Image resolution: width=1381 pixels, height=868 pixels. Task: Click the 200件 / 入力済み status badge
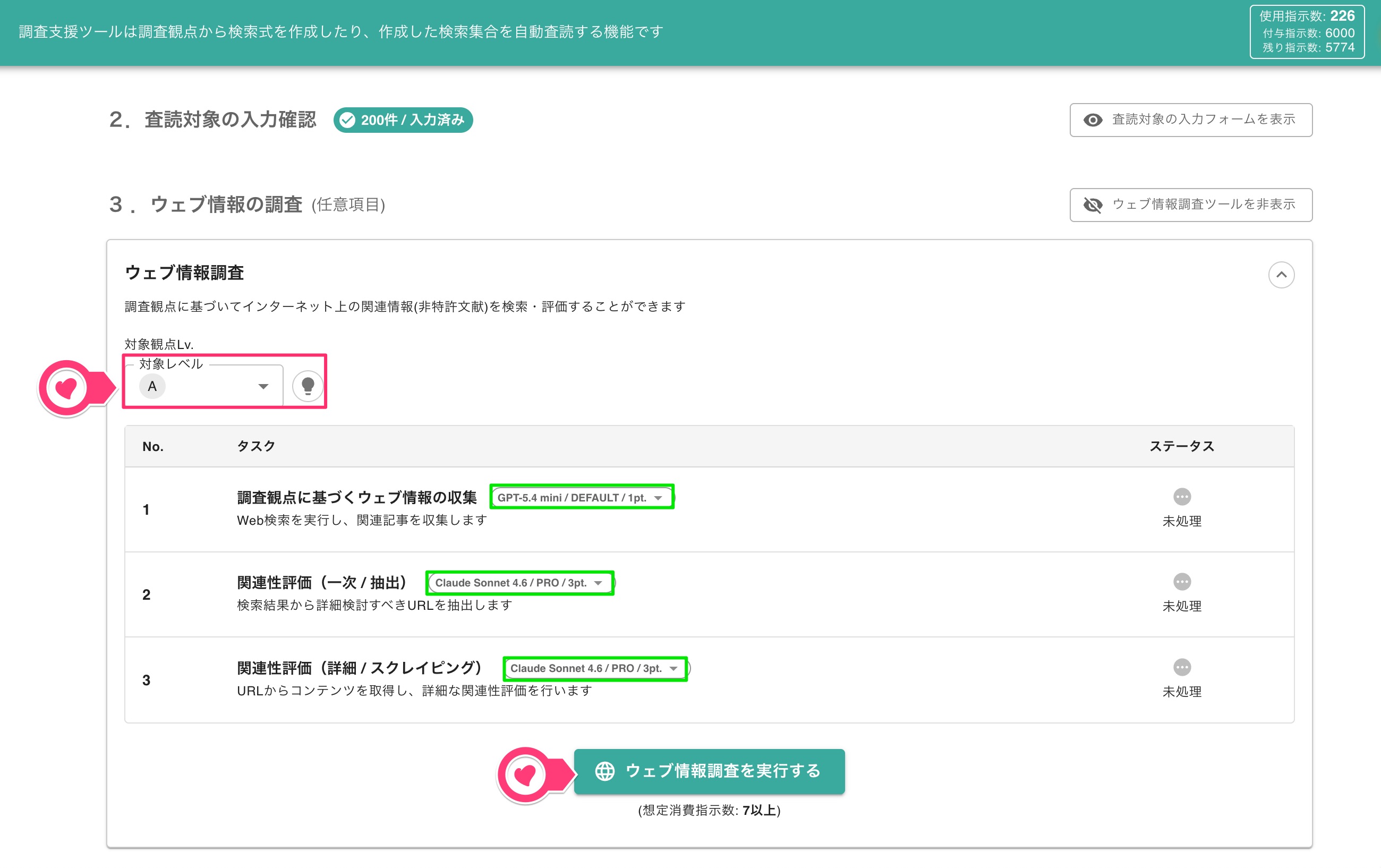pos(403,120)
